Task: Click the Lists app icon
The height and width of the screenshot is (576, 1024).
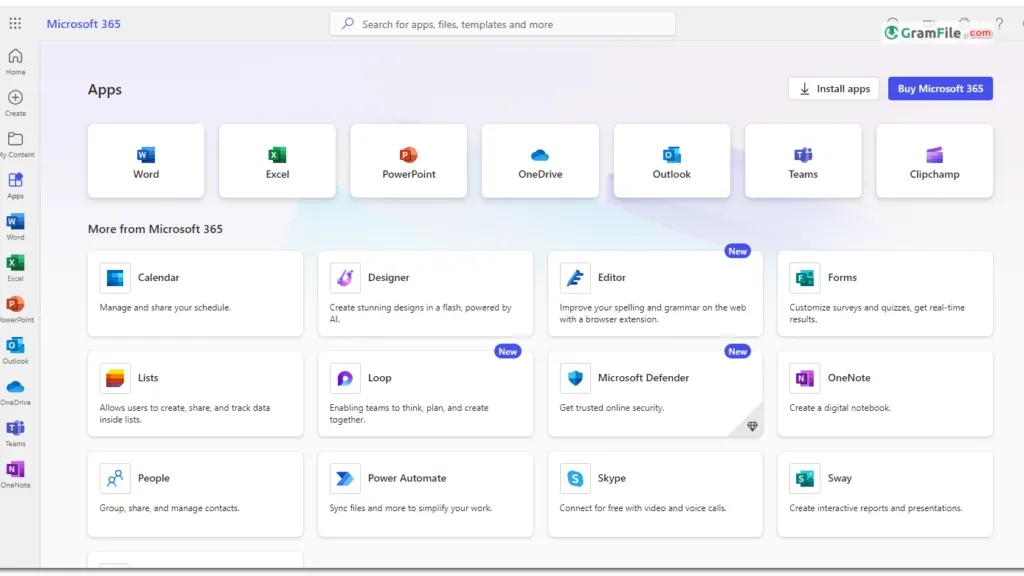Action: [x=115, y=378]
